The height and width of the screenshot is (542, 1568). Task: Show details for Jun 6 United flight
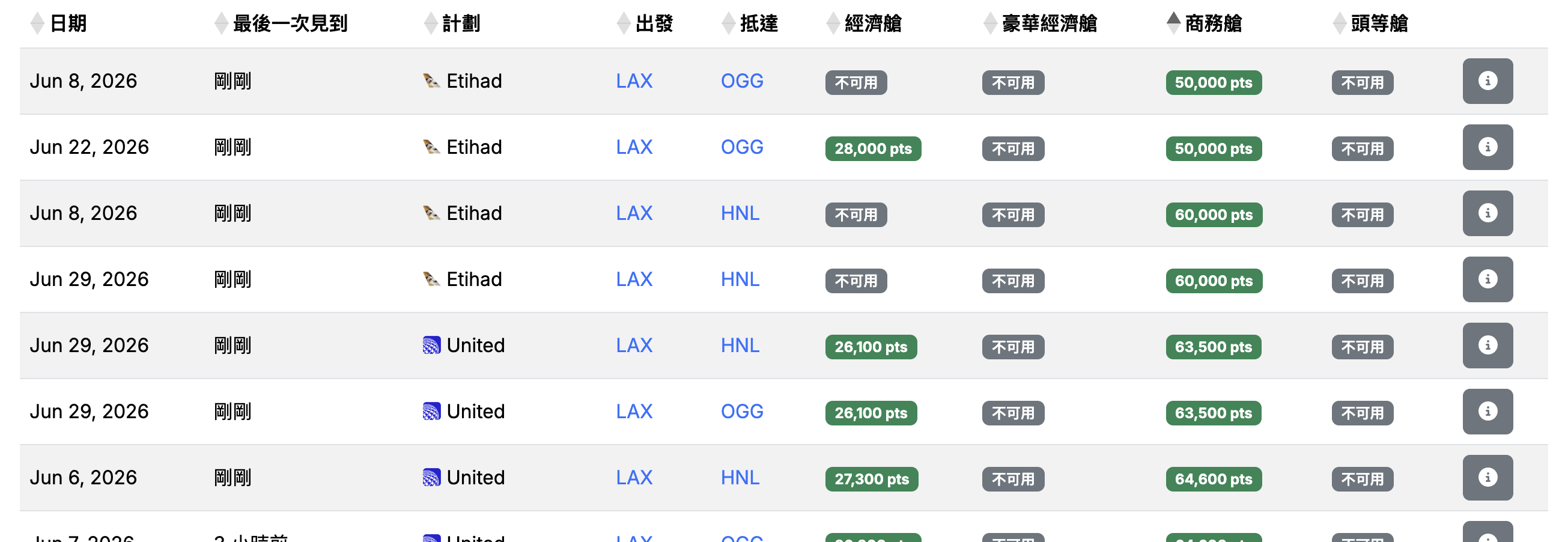click(1487, 478)
